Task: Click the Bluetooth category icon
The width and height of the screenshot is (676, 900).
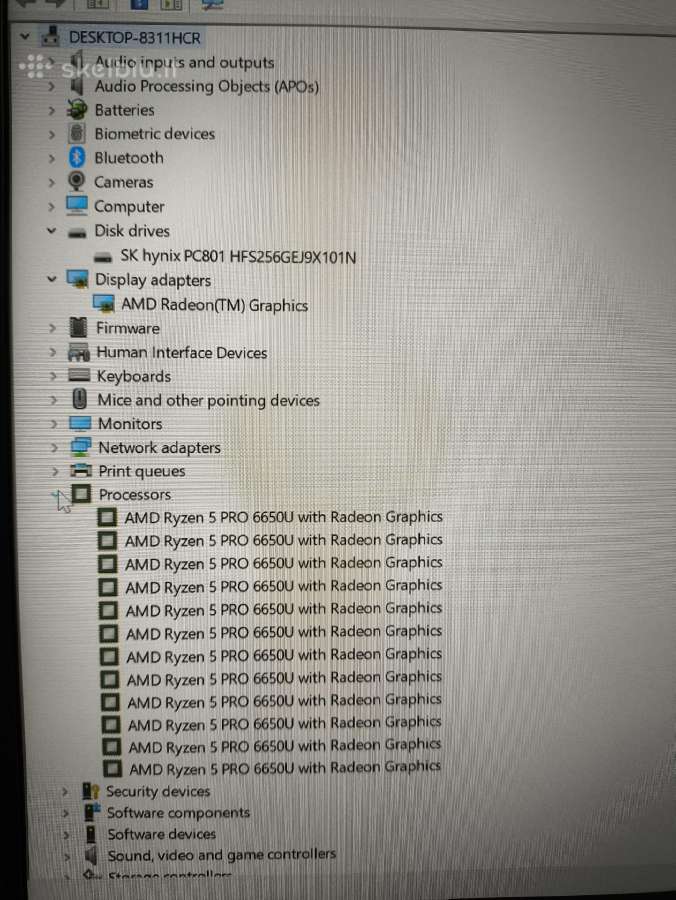Action: click(x=77, y=158)
